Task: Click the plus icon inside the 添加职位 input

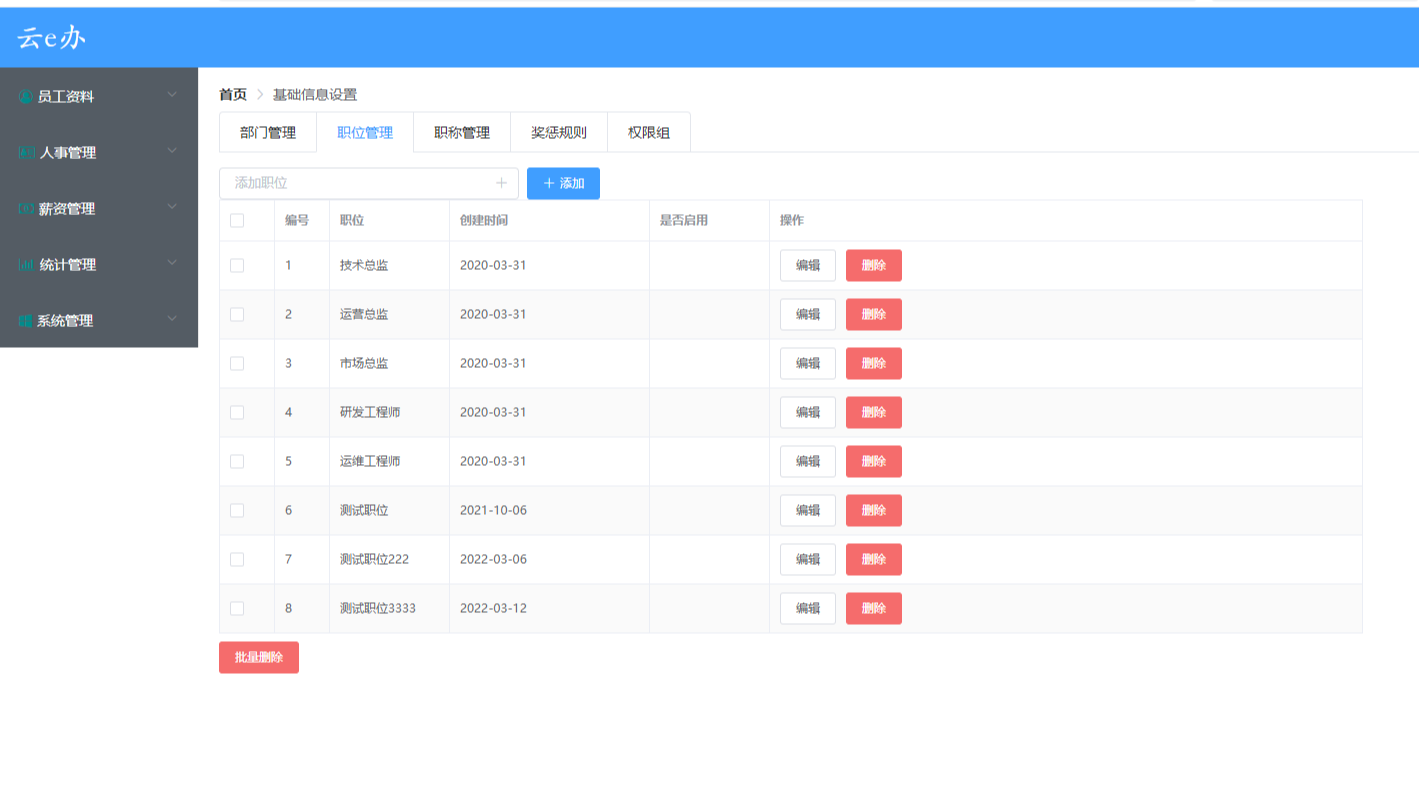Action: (502, 183)
